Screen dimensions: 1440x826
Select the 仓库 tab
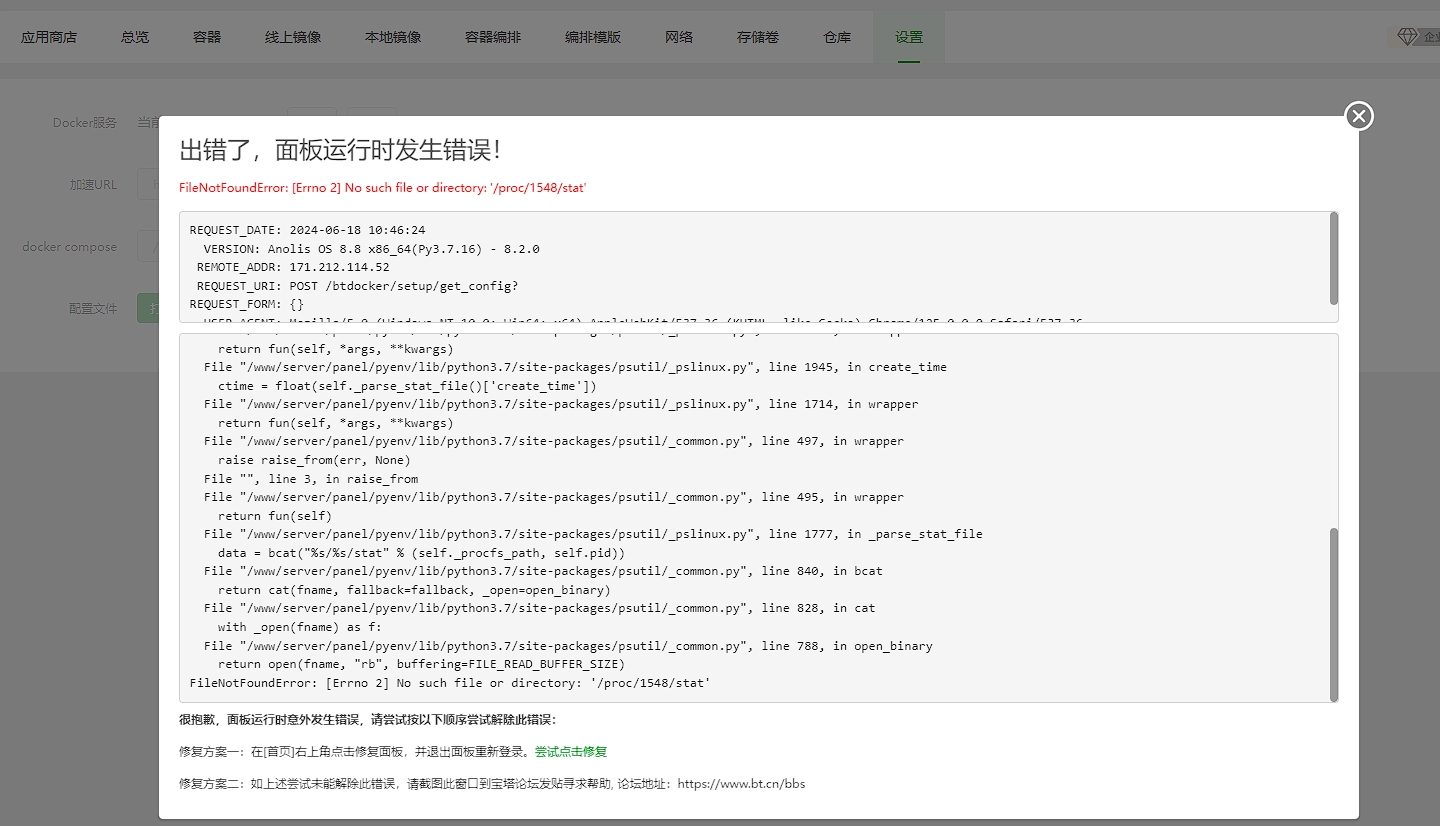pyautogui.click(x=837, y=37)
